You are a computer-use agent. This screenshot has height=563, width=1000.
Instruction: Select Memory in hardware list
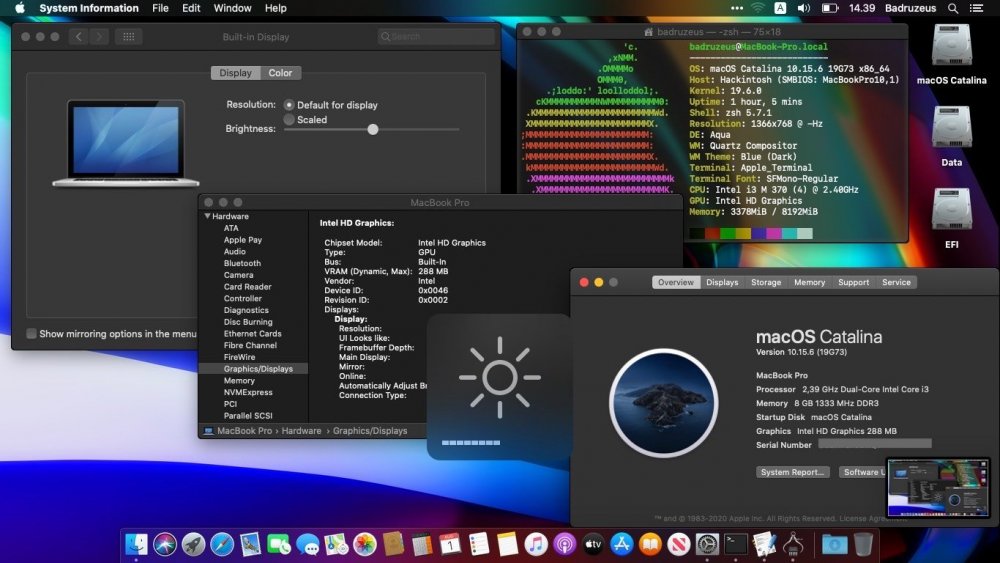(x=239, y=380)
